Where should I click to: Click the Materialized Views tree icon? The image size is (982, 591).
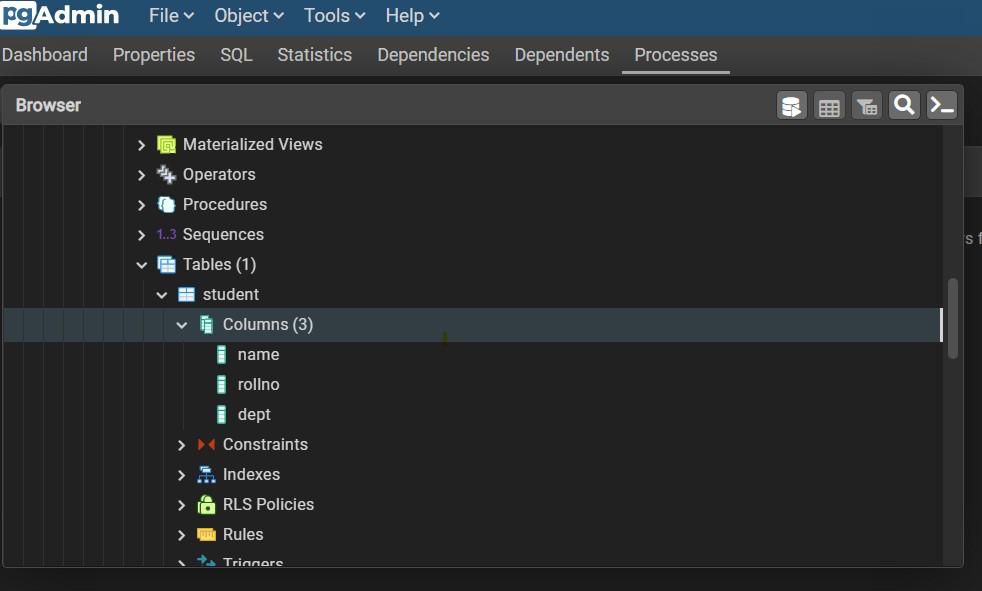166,144
